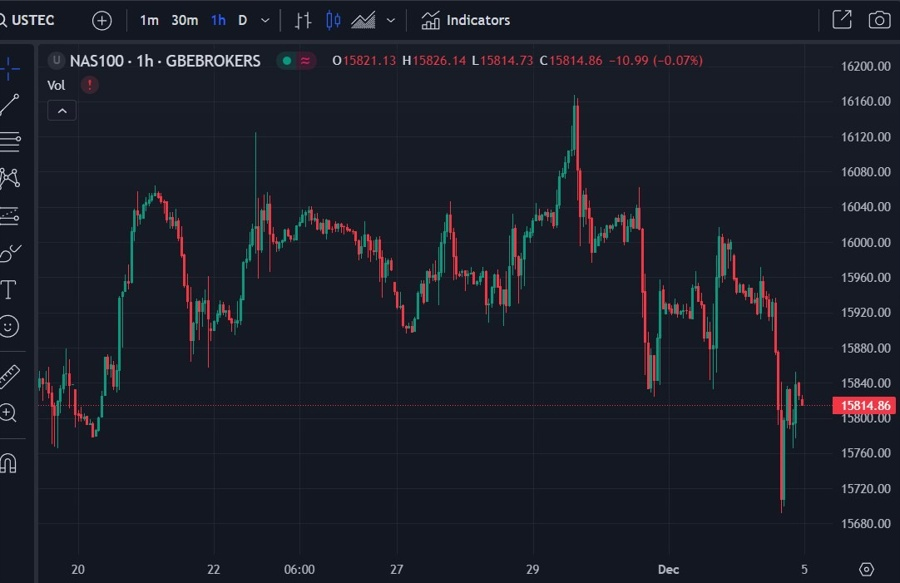The image size is (900, 583).
Task: Switch to candlestick chart style
Action: click(333, 21)
